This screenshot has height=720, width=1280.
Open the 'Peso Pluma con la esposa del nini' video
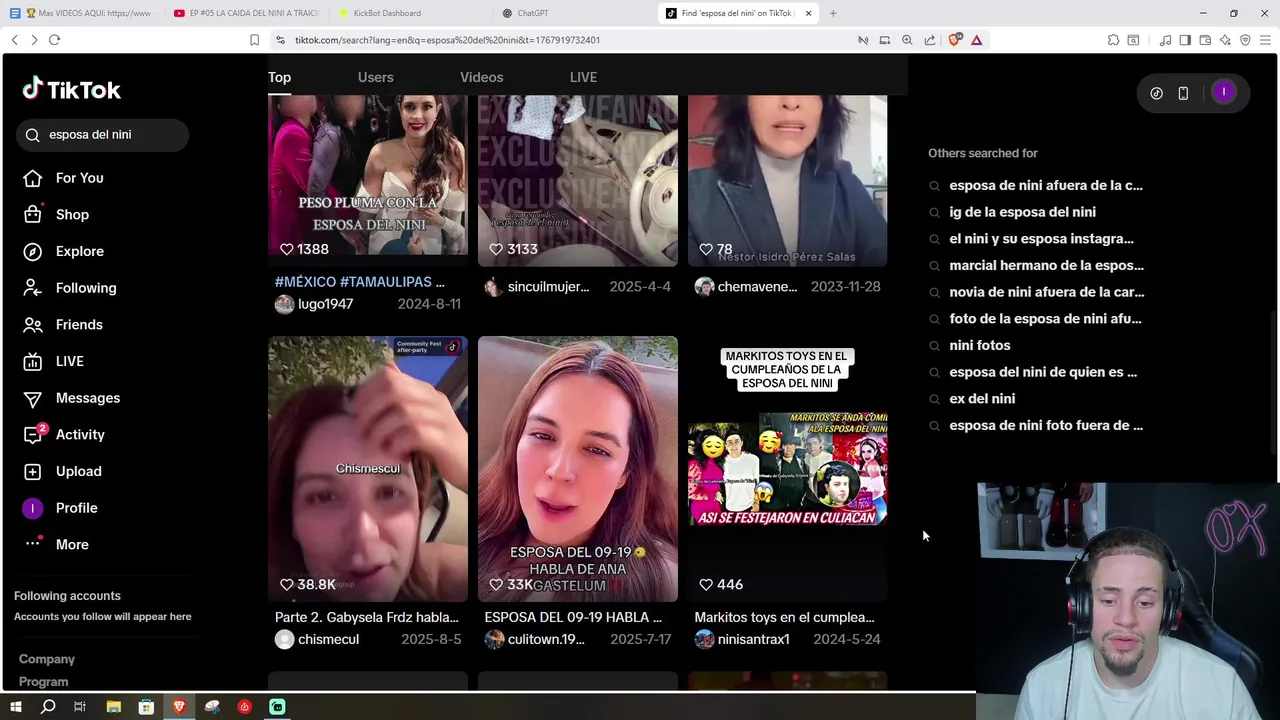367,180
